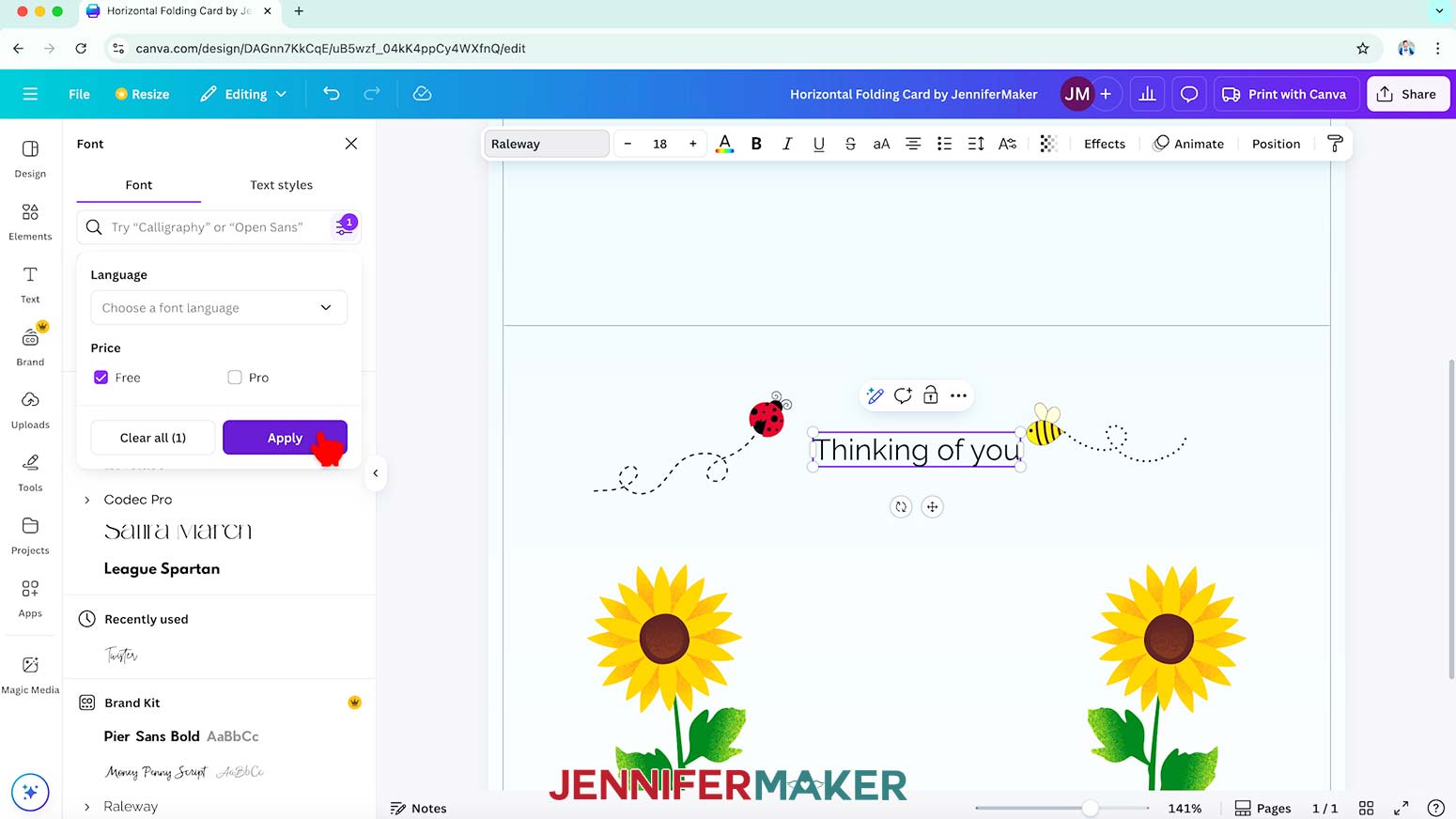1456x819 pixels.
Task: Toggle italic formatting
Action: pyautogui.click(x=787, y=144)
